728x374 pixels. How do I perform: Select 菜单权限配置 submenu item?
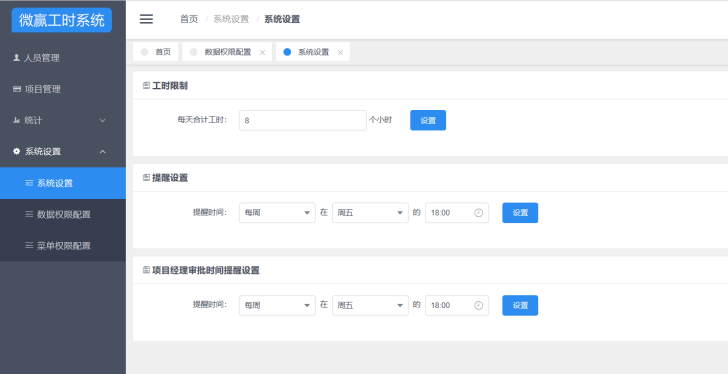click(x=63, y=245)
